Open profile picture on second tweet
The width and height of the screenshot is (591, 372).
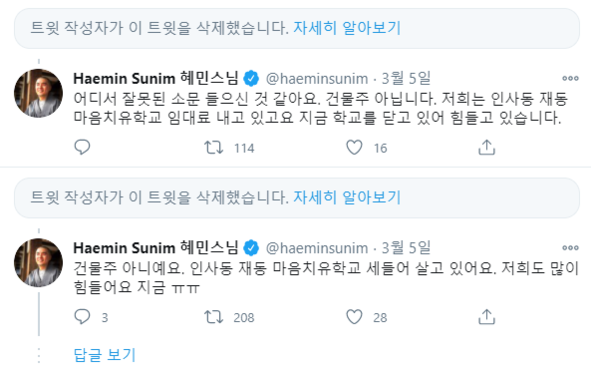pyautogui.click(x=38, y=263)
